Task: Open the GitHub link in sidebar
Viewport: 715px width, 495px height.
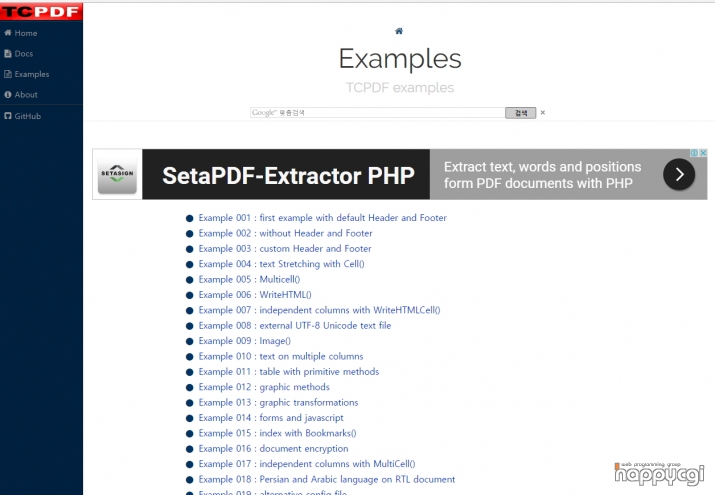Action: click(22, 116)
